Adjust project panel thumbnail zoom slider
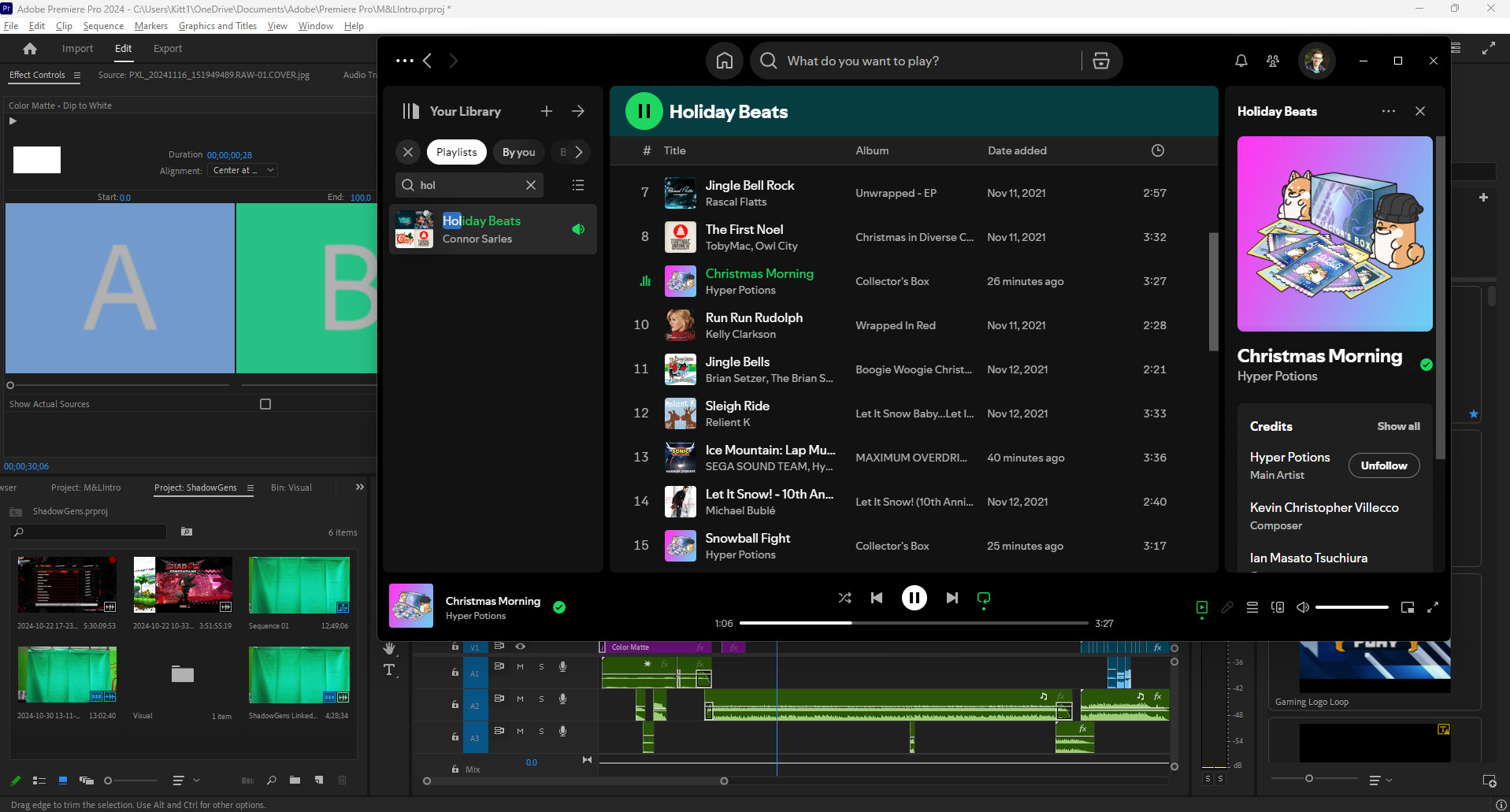This screenshot has height=812, width=1510. coord(131,780)
